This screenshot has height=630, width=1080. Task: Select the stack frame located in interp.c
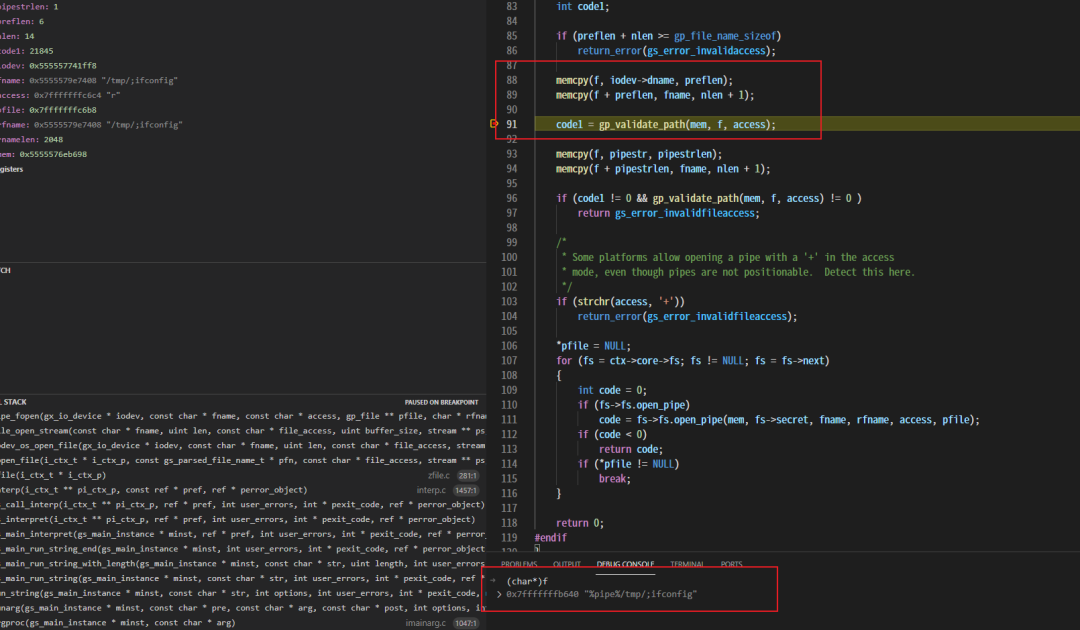point(243,490)
